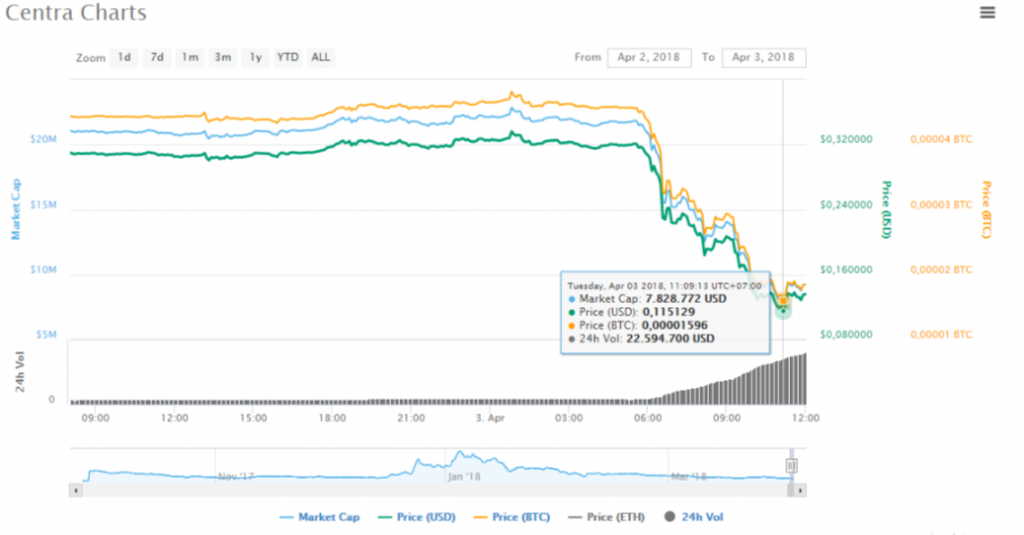This screenshot has height=535, width=1024.
Task: Toggle Price (ETH) series in legend
Action: pyautogui.click(x=607, y=517)
